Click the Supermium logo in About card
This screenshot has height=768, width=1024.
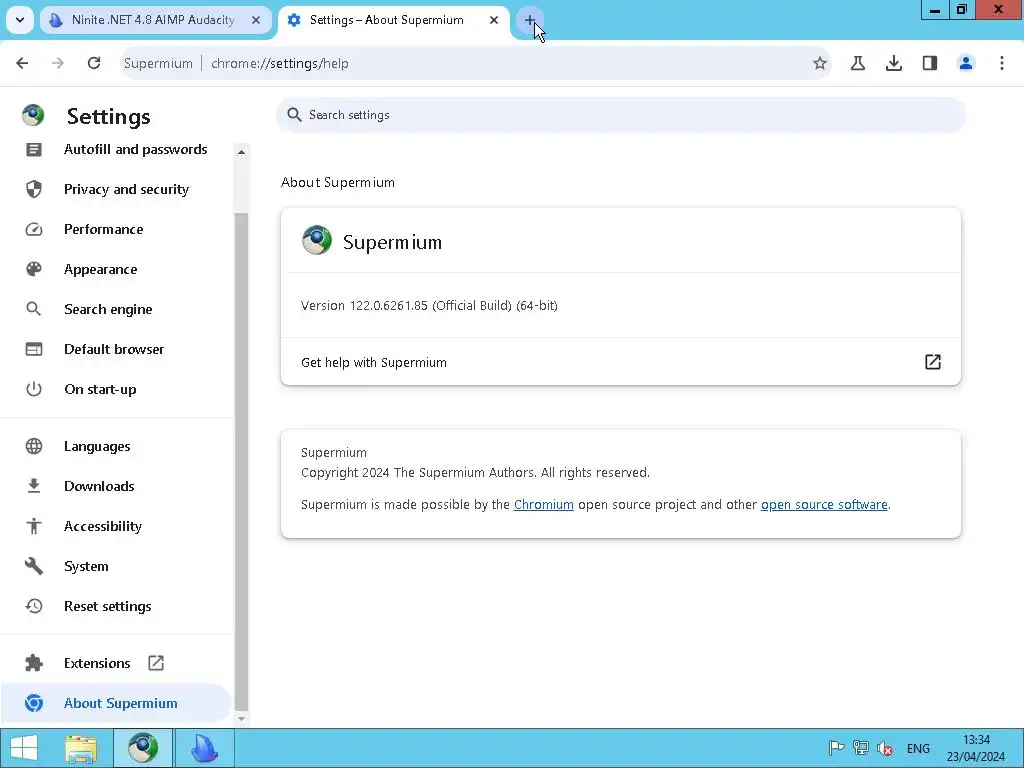pyautogui.click(x=317, y=240)
